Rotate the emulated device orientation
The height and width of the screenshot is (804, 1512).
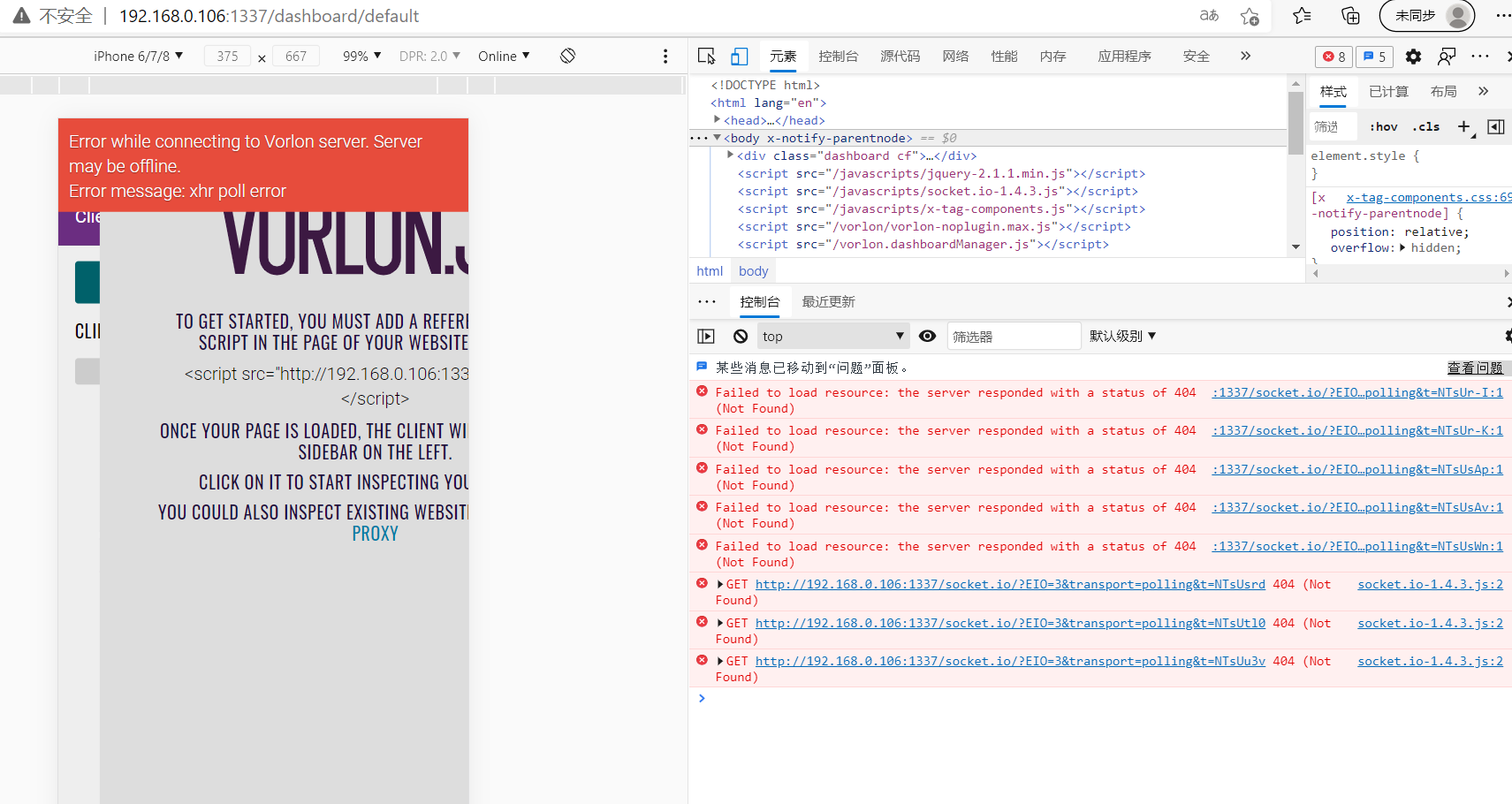pyautogui.click(x=568, y=56)
